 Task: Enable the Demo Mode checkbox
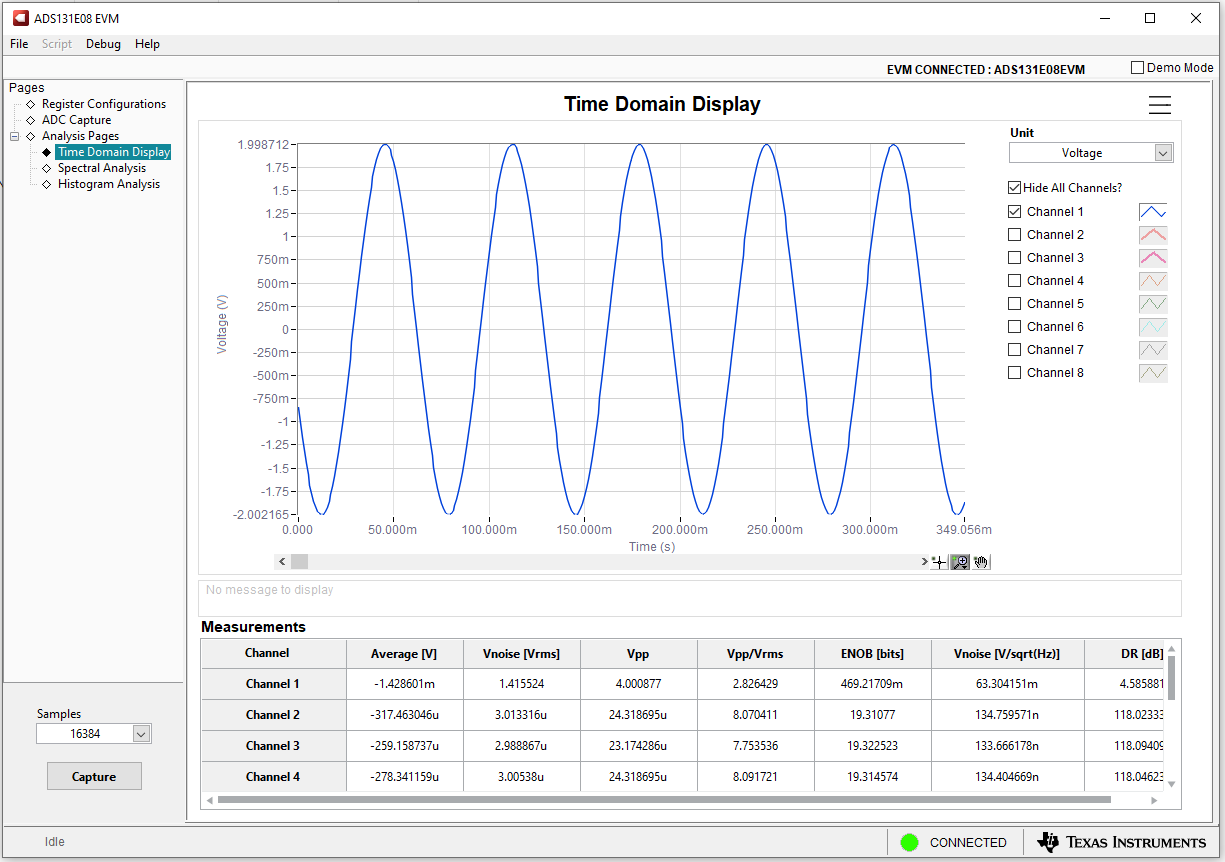pyautogui.click(x=1138, y=68)
